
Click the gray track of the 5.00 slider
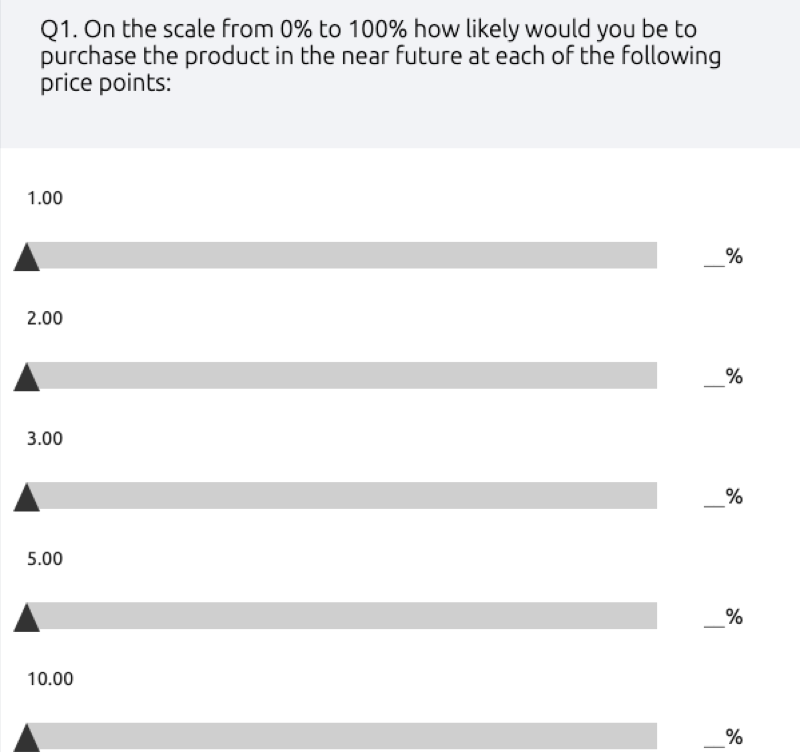(342, 616)
